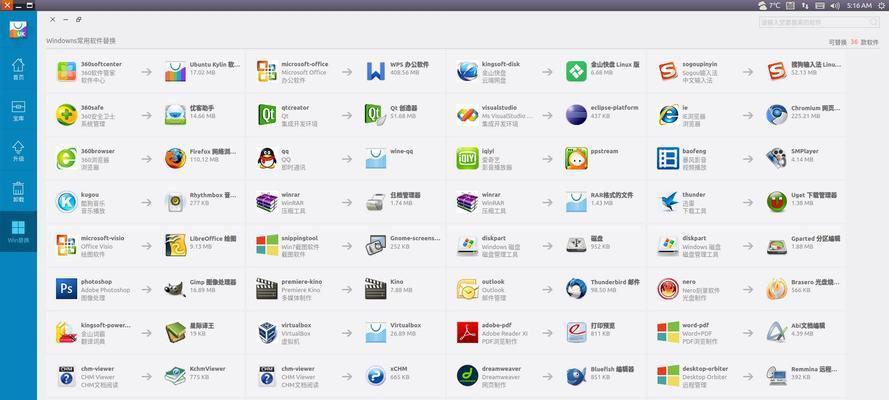Screen dimensions: 889x400
Task: Go to the 卸载 uninstall sidebar section
Action: click(18, 192)
